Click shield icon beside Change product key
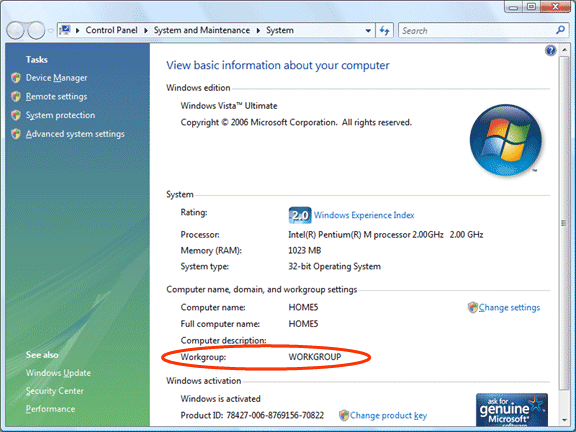This screenshot has height=432, width=576. tap(344, 415)
